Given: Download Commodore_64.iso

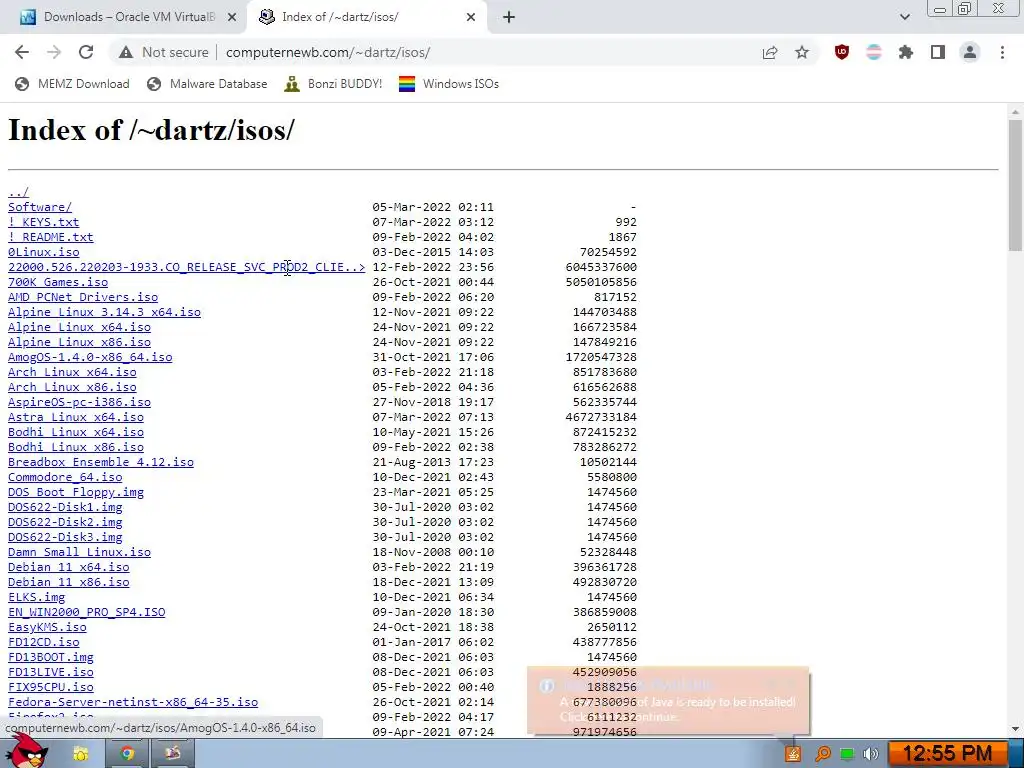Looking at the screenshot, I should click(x=65, y=477).
